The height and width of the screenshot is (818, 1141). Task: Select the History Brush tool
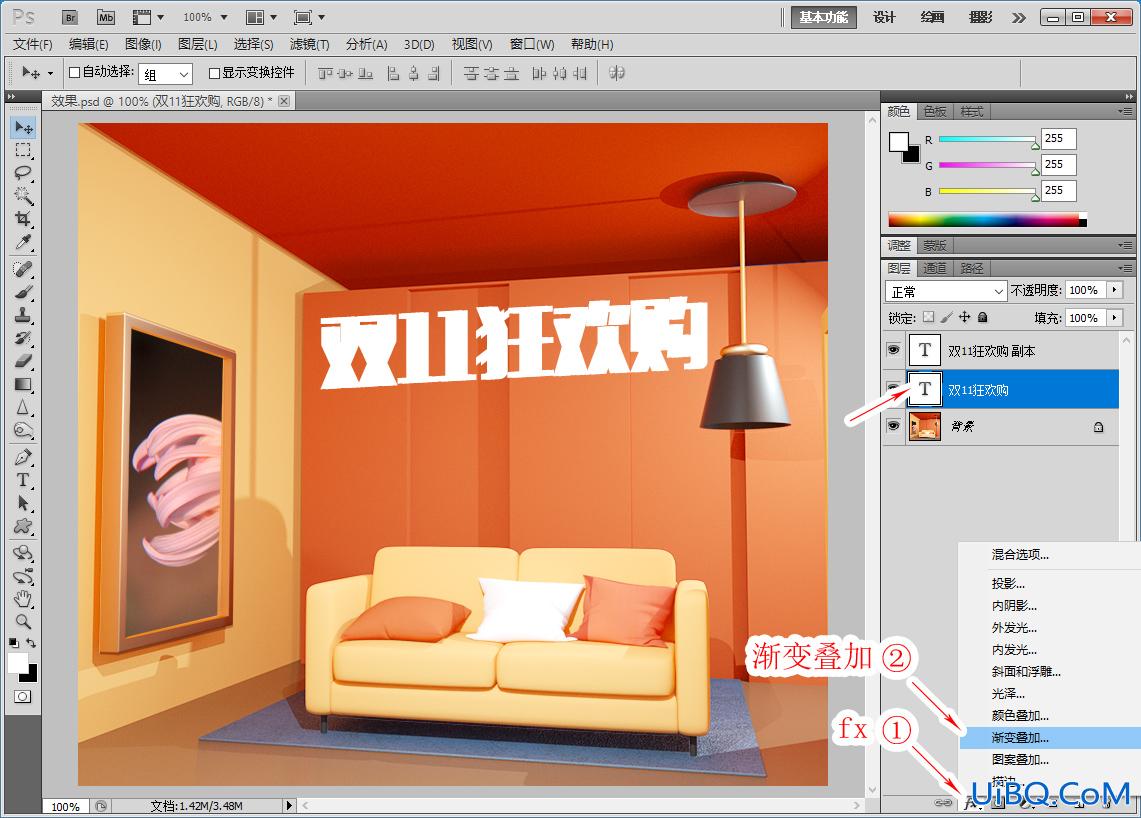[23, 338]
